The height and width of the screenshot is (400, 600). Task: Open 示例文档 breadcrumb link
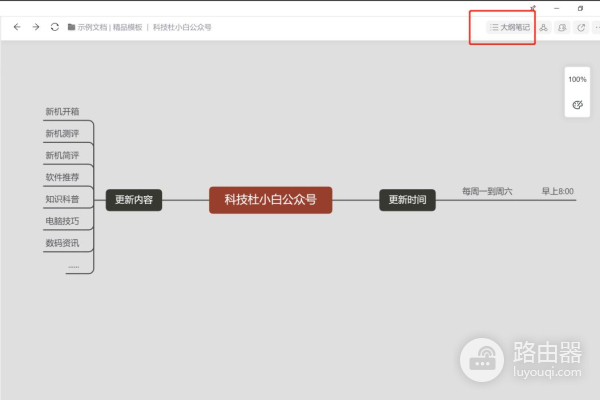pyautogui.click(x=92, y=27)
